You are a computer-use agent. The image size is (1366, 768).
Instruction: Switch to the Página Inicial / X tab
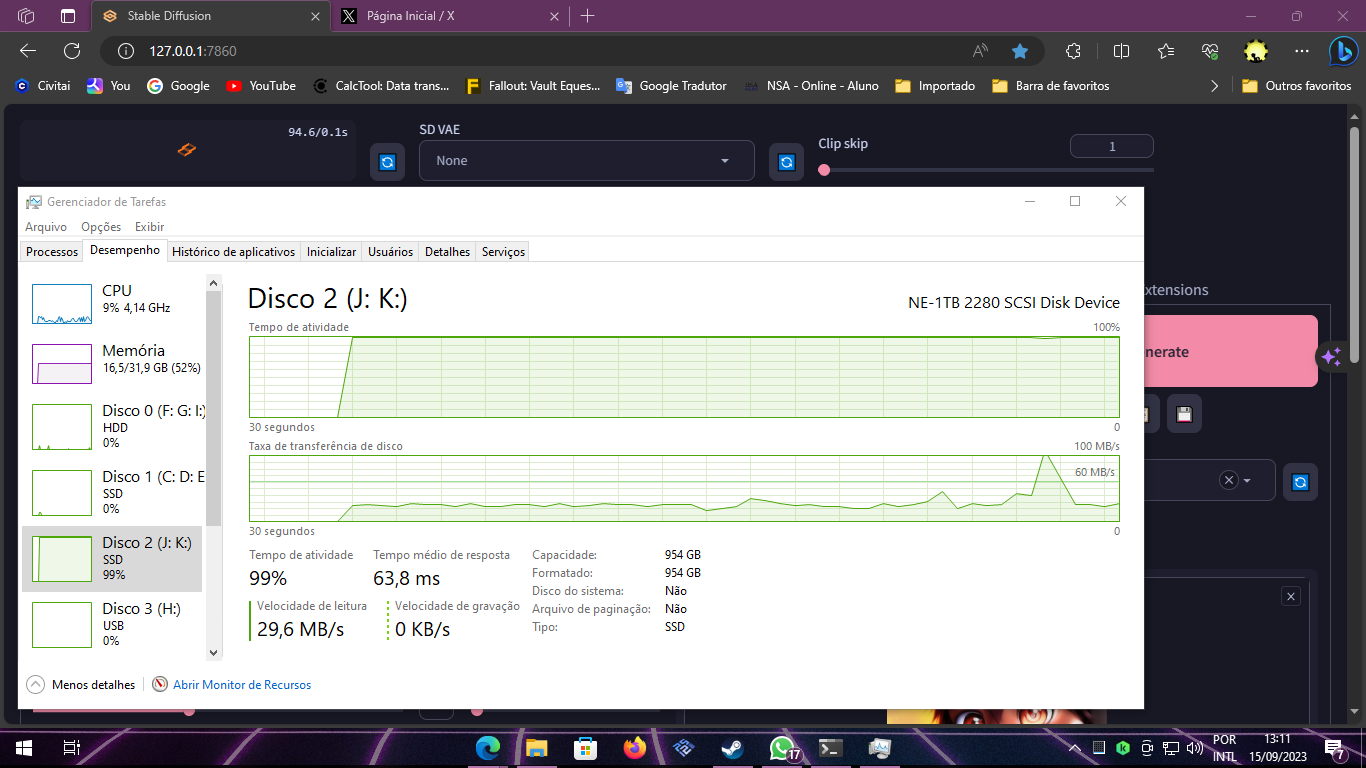click(x=448, y=16)
